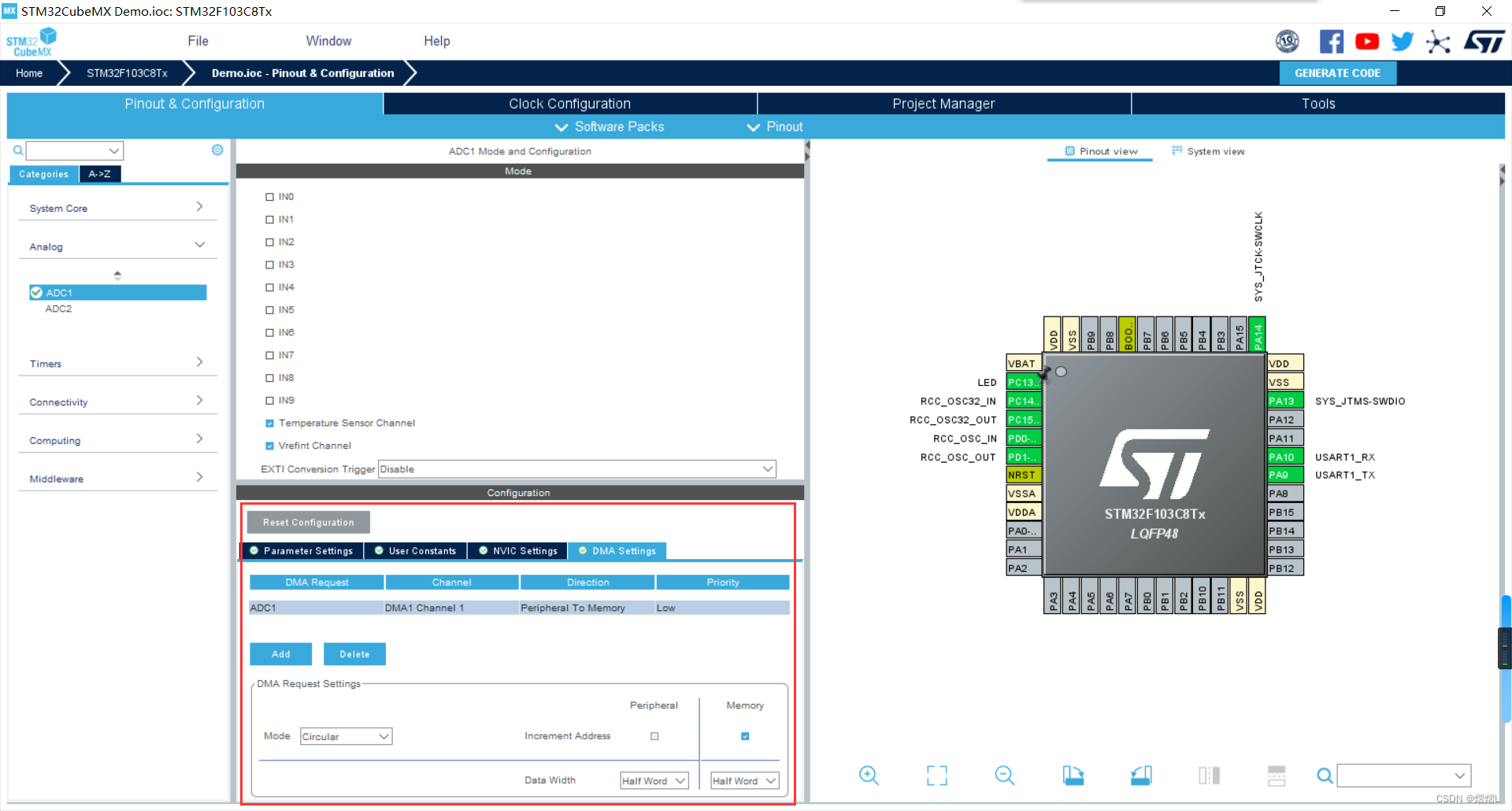Select pin PA13 on the chip

pyautogui.click(x=1285, y=401)
